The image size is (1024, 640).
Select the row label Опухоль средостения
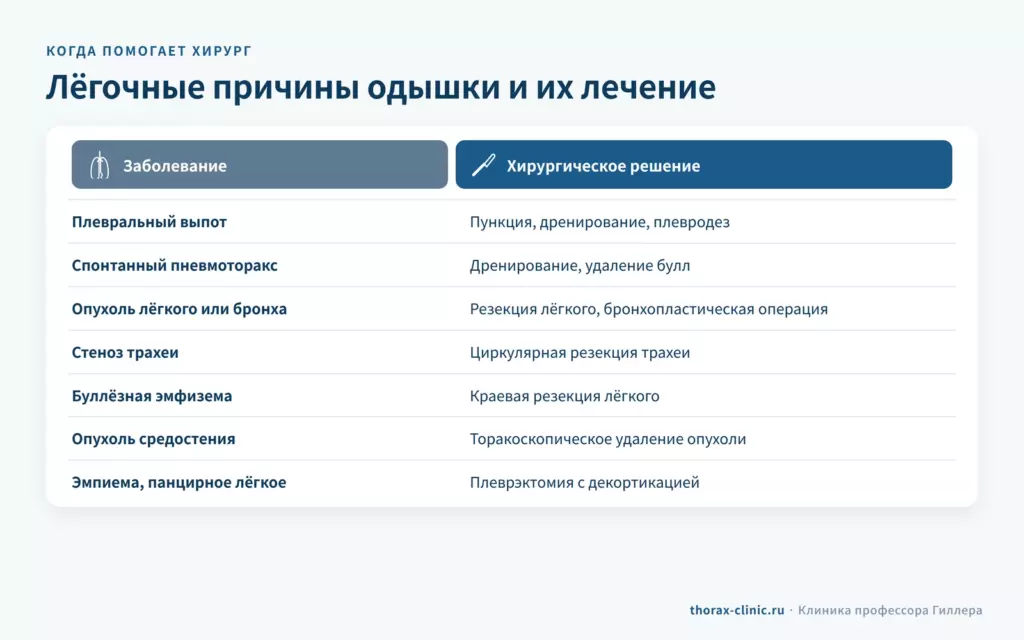153,439
